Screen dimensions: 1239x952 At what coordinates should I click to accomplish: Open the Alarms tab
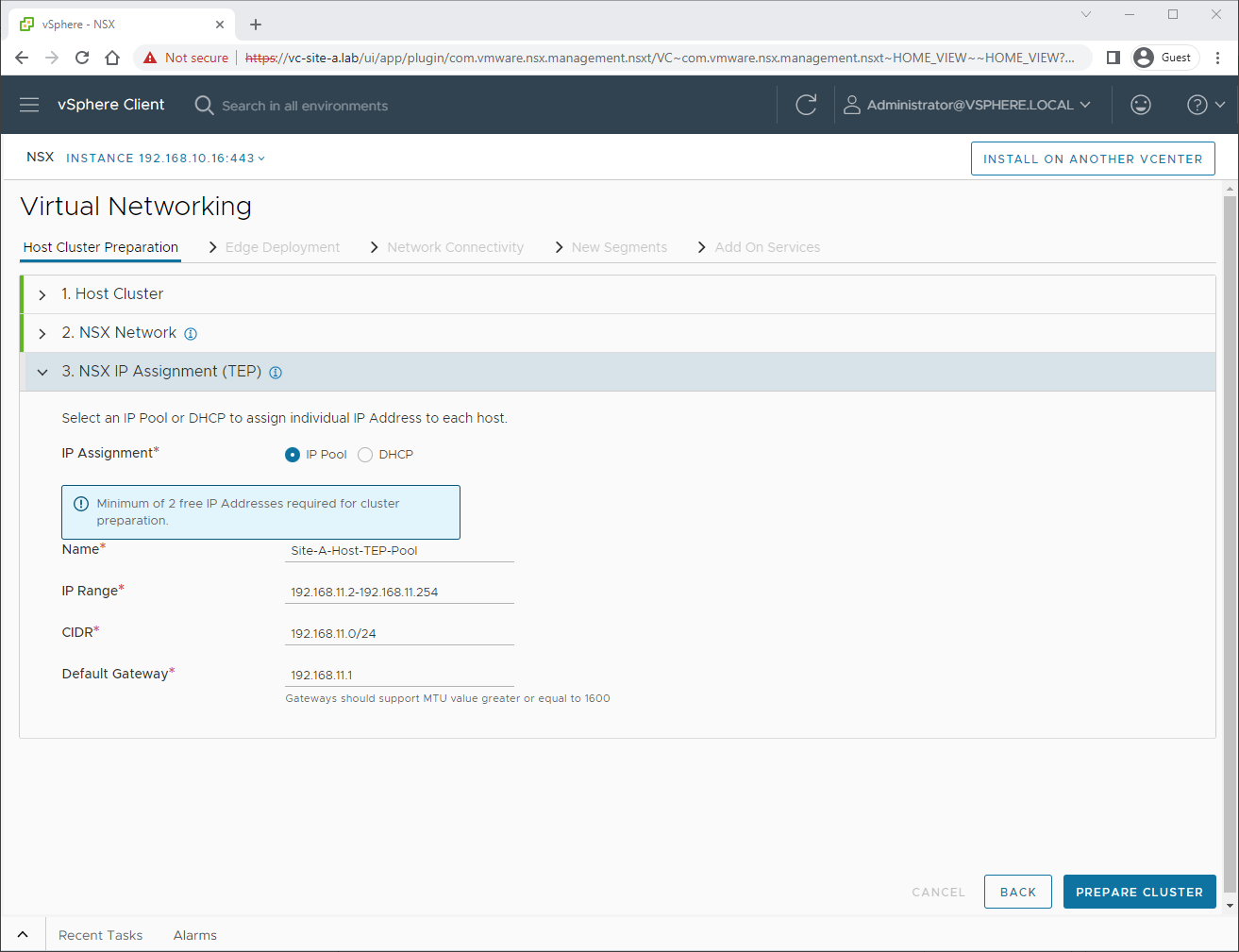point(195,935)
